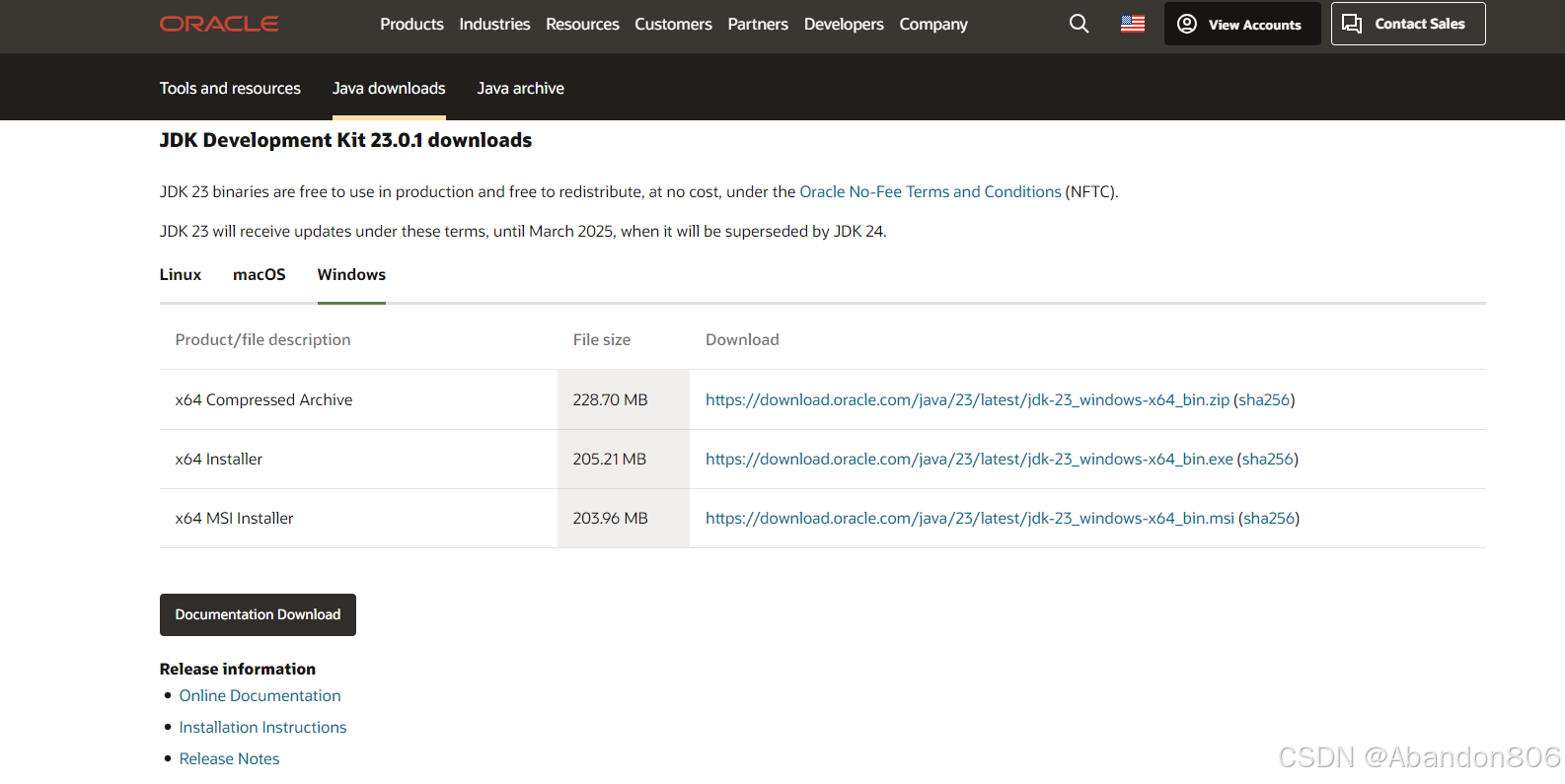Select the Linux platform tab
The height and width of the screenshot is (784, 1565).
click(x=181, y=274)
